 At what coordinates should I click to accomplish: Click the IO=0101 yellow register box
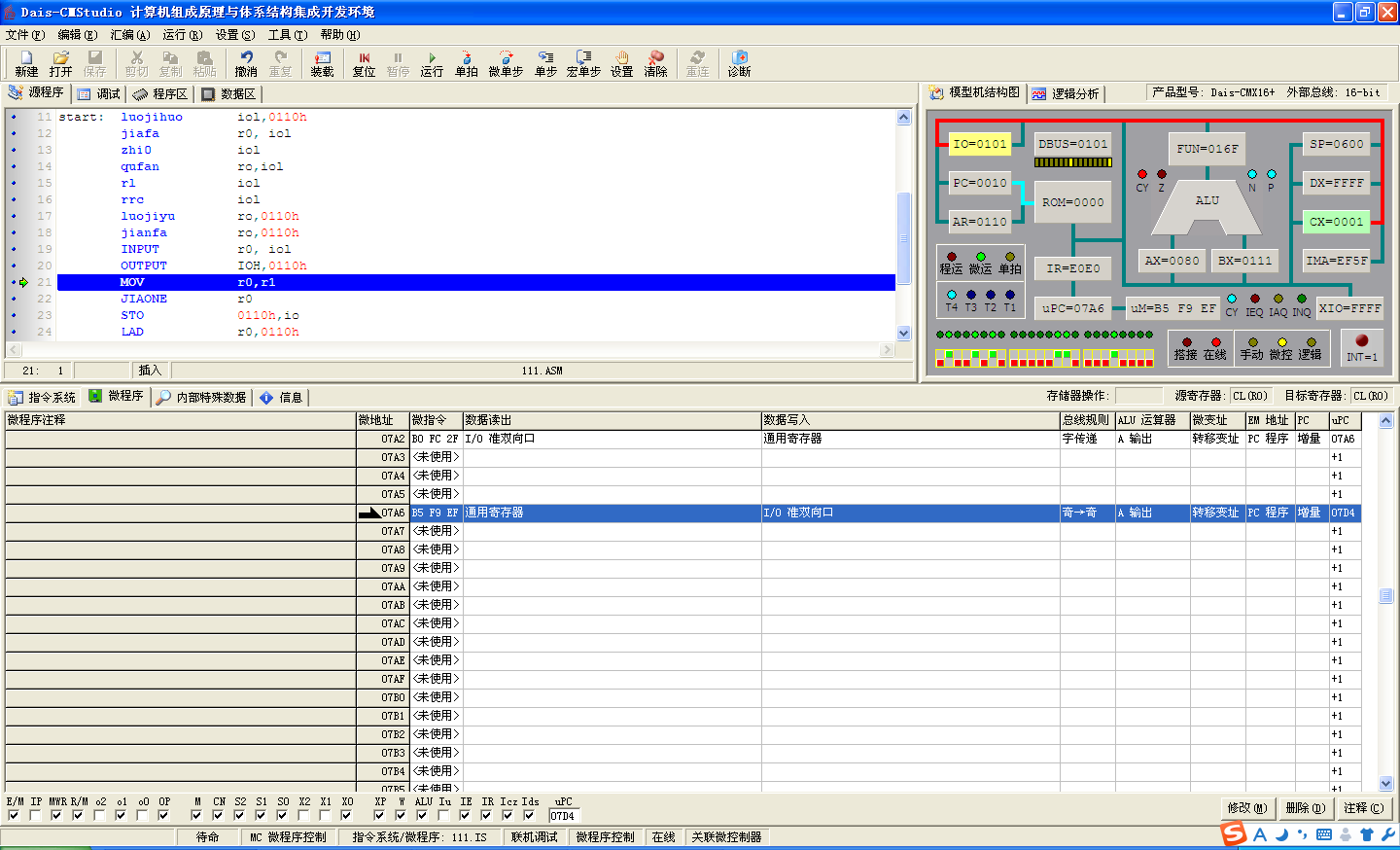[x=980, y=144]
